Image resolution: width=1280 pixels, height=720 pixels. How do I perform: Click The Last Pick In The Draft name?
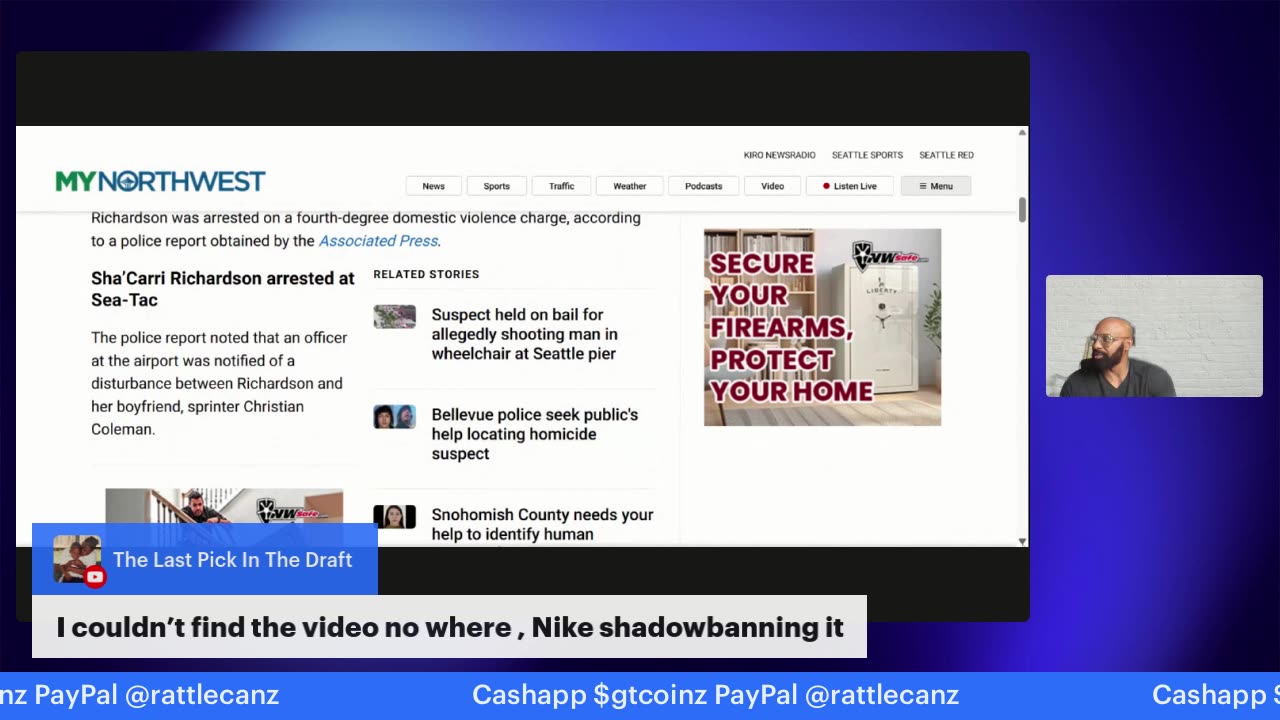point(232,560)
